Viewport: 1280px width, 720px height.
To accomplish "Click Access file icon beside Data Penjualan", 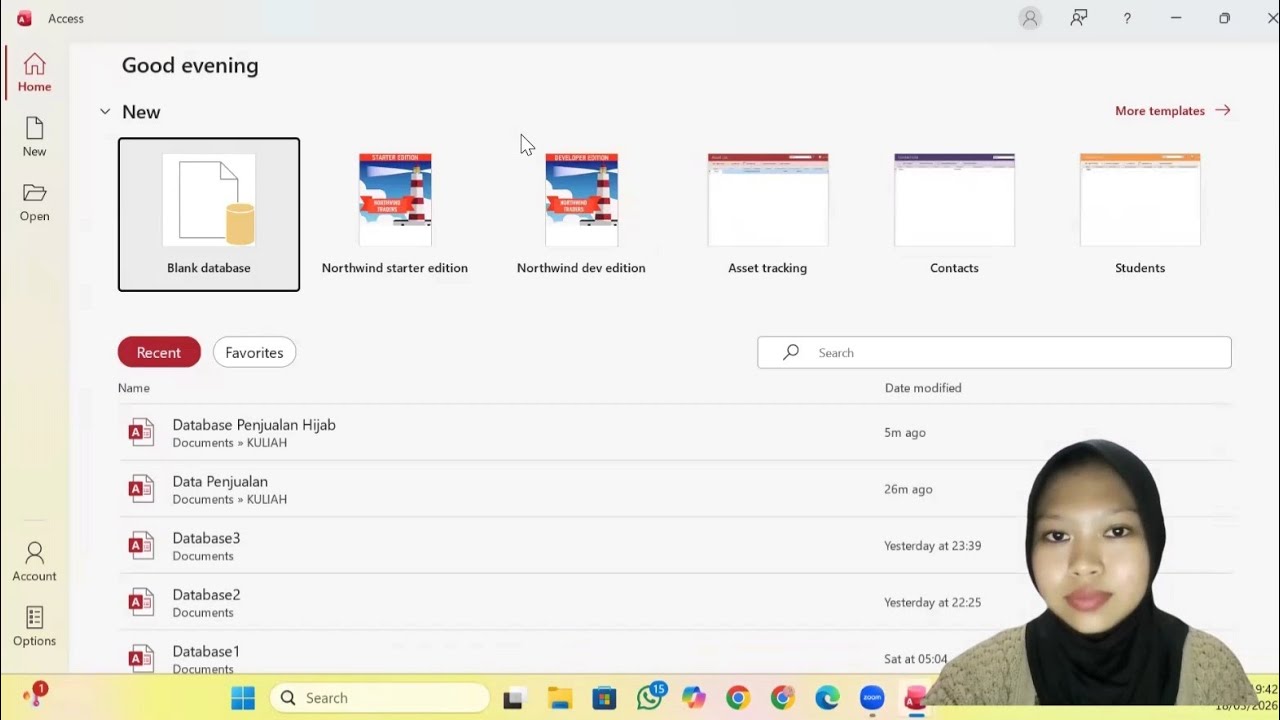I will (141, 489).
